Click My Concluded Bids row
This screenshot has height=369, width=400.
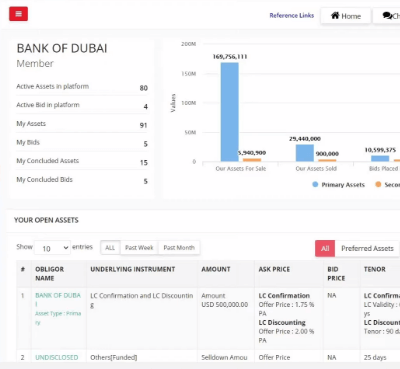(82, 180)
